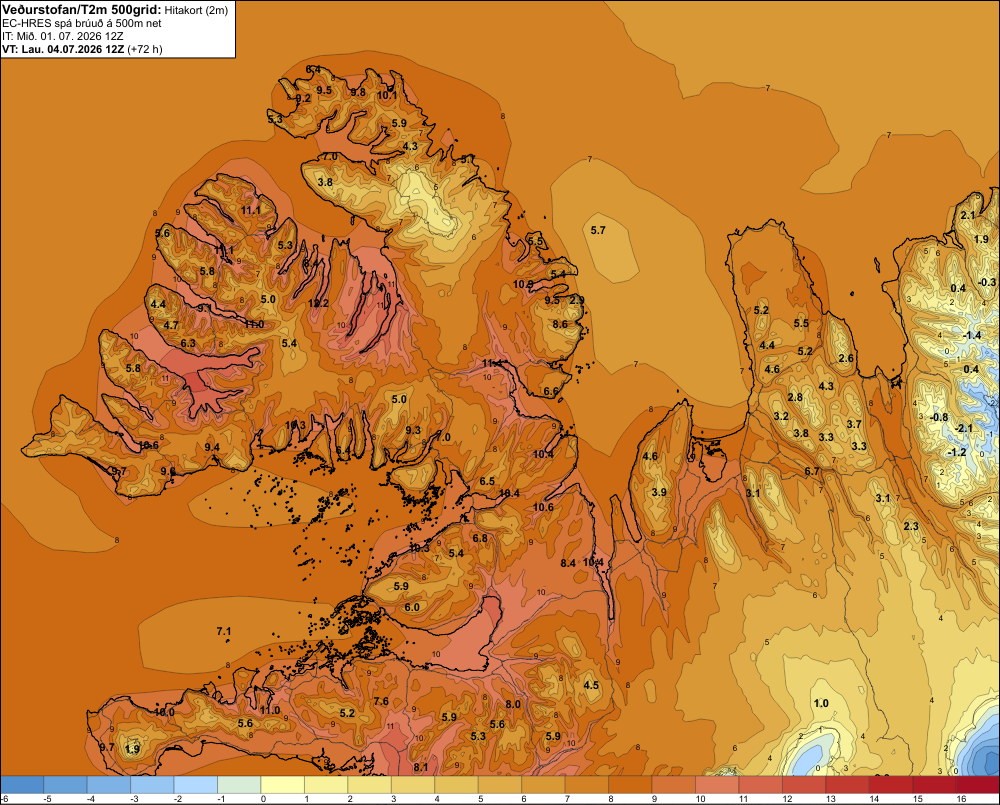1000x805 pixels.
Task: Click the 1.0 temperature label on the highland
Action: coord(821,703)
